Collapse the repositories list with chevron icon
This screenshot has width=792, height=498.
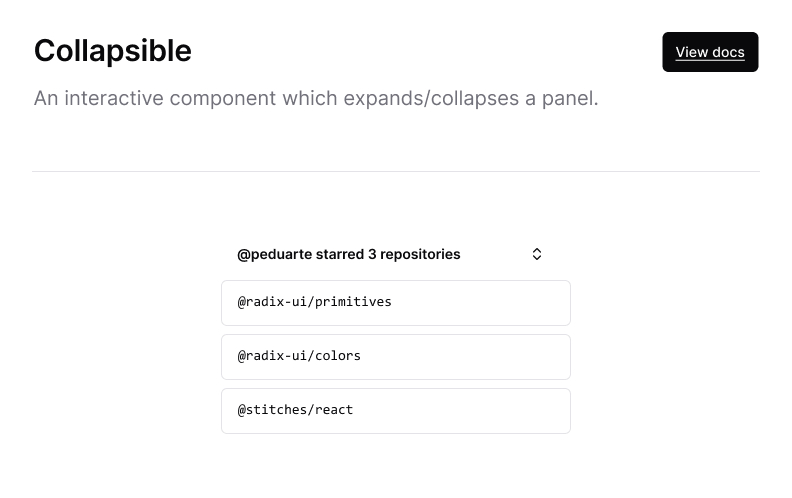tap(536, 254)
